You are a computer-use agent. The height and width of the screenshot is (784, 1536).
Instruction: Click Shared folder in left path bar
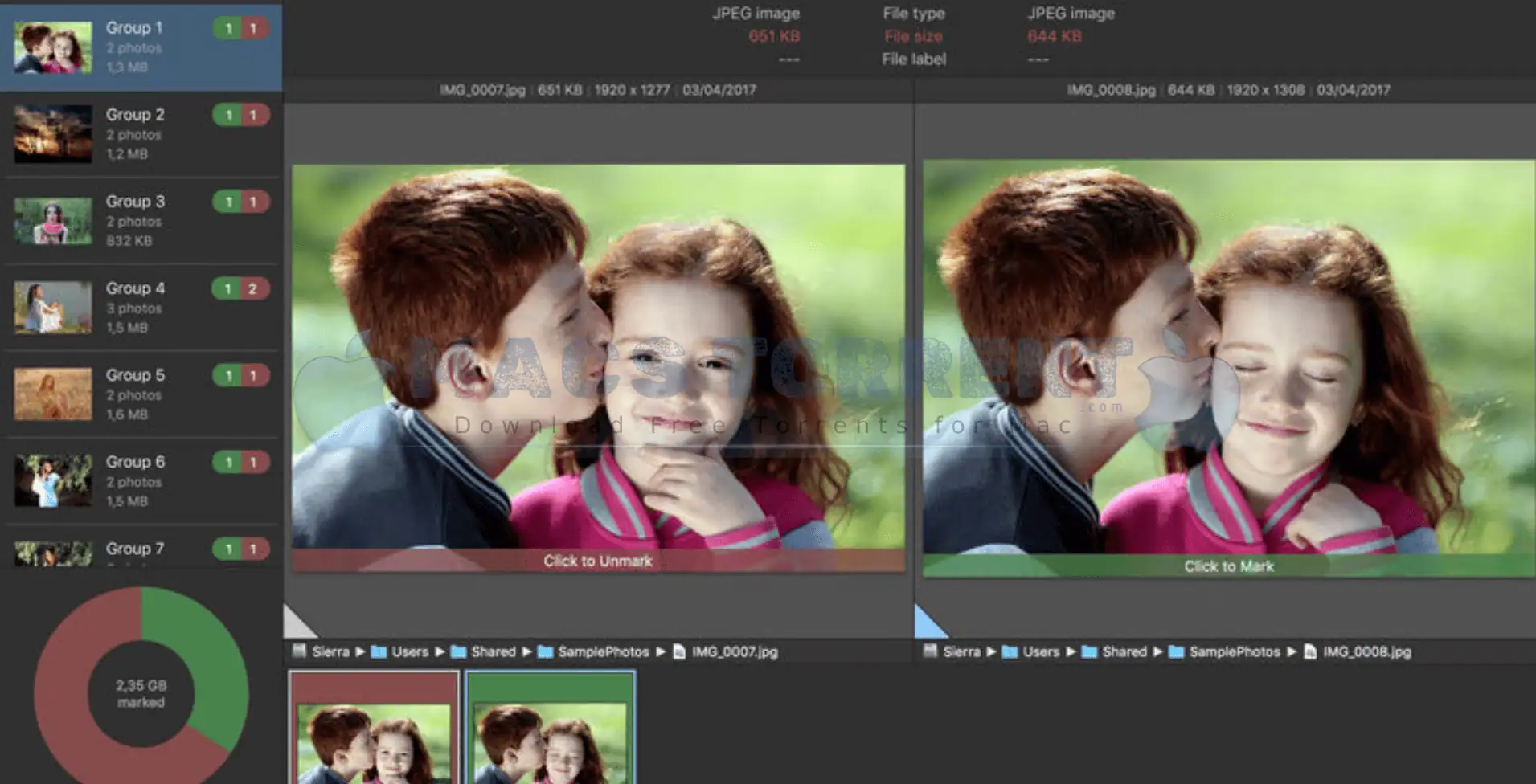tap(483, 651)
